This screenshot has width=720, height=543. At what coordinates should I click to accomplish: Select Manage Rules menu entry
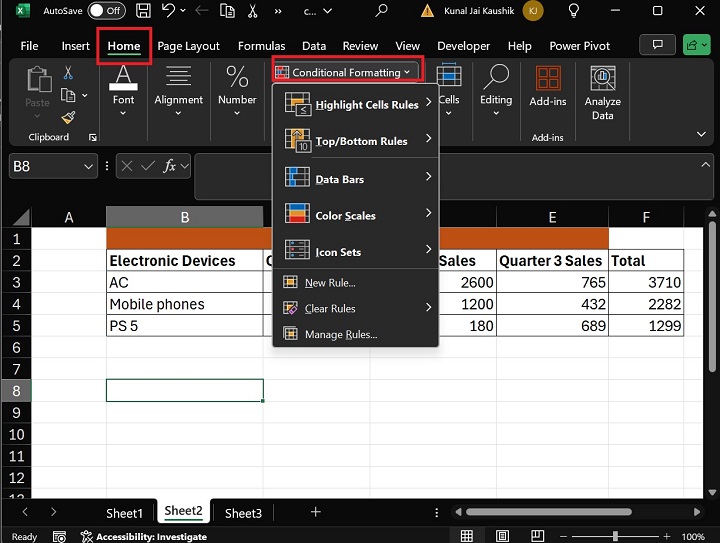tap(340, 334)
